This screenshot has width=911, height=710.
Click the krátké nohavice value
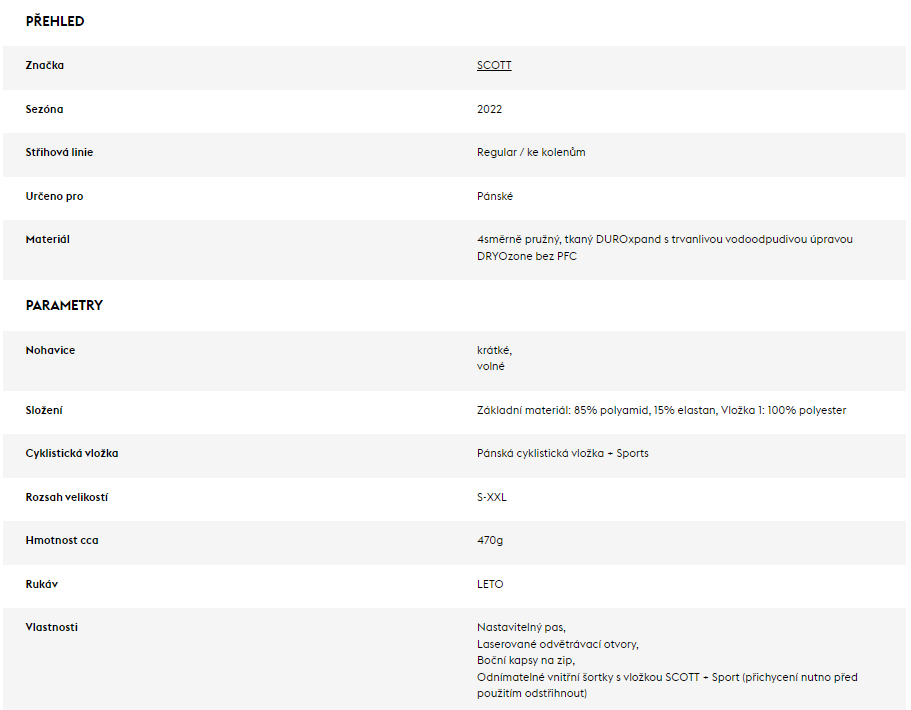494,350
